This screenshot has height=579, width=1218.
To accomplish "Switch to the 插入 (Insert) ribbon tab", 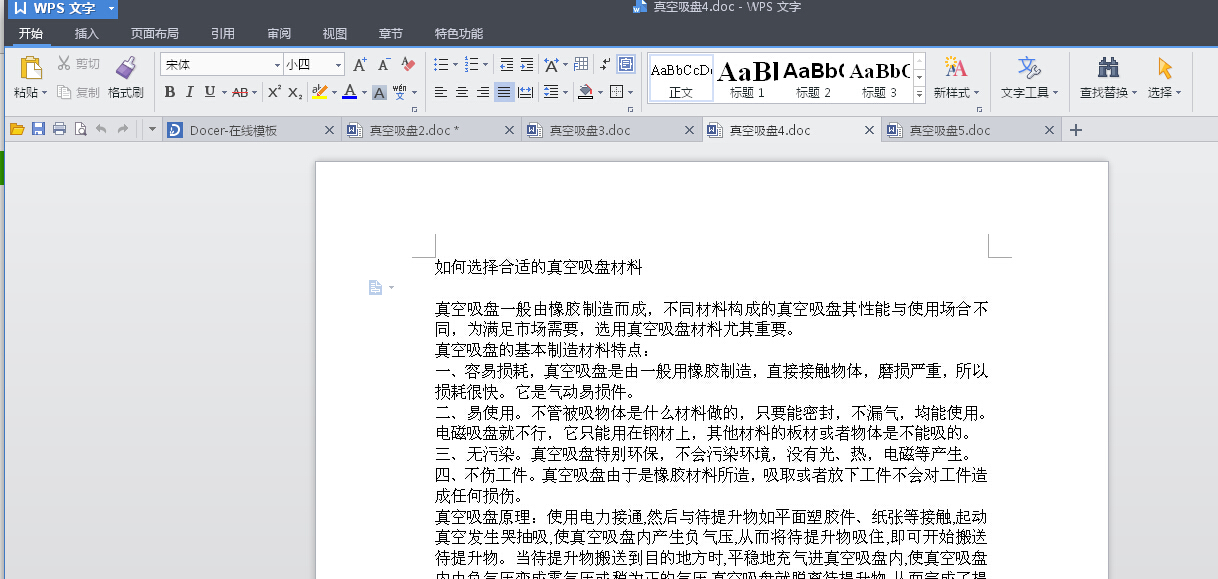I will pyautogui.click(x=87, y=33).
